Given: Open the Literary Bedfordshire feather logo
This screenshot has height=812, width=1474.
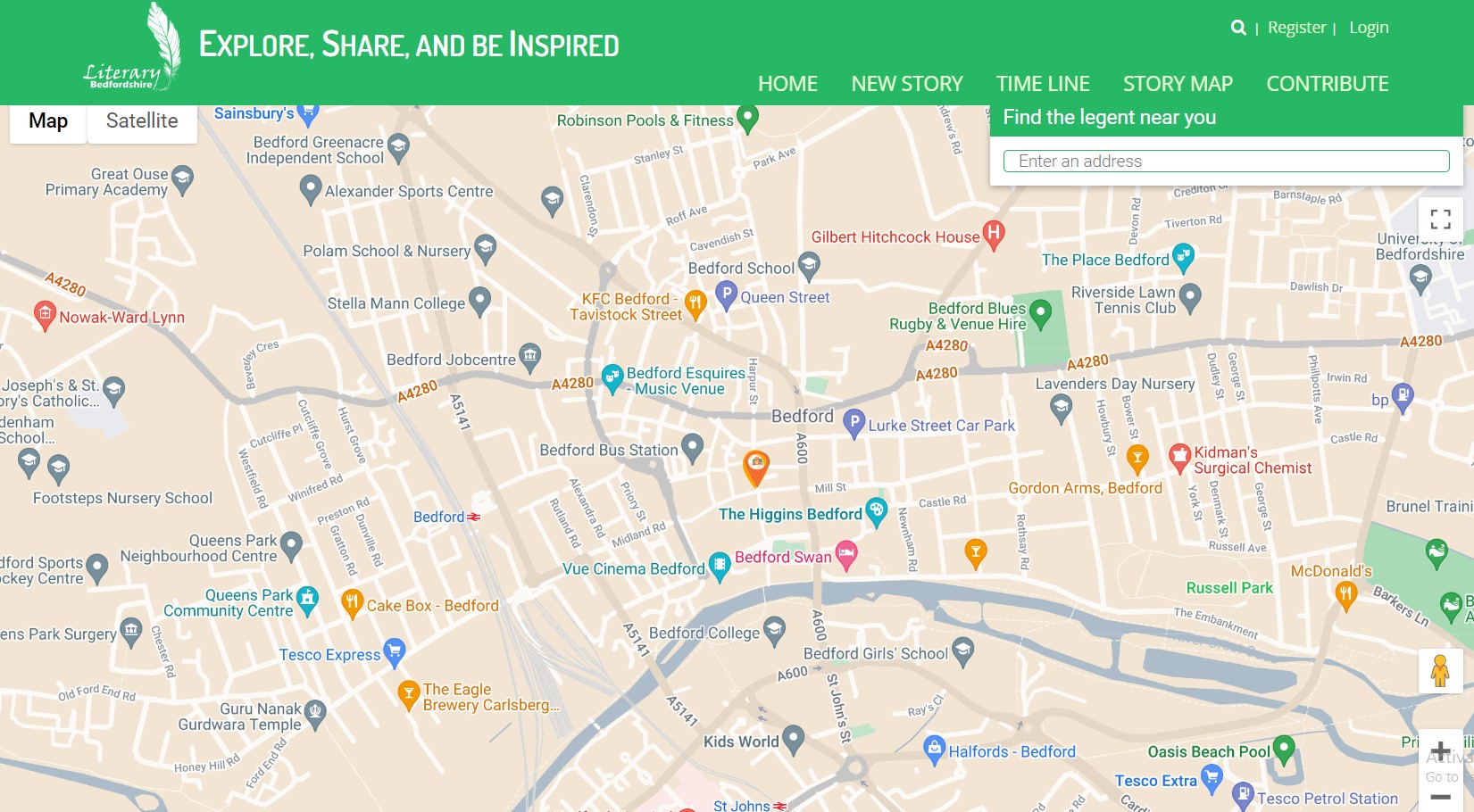Looking at the screenshot, I should pyautogui.click(x=132, y=46).
